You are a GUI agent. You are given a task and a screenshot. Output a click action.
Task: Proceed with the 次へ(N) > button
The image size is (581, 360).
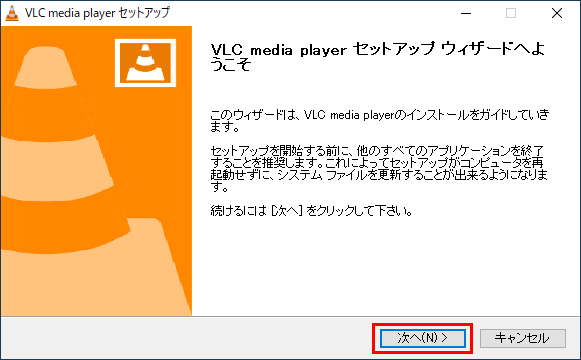pyautogui.click(x=423, y=338)
